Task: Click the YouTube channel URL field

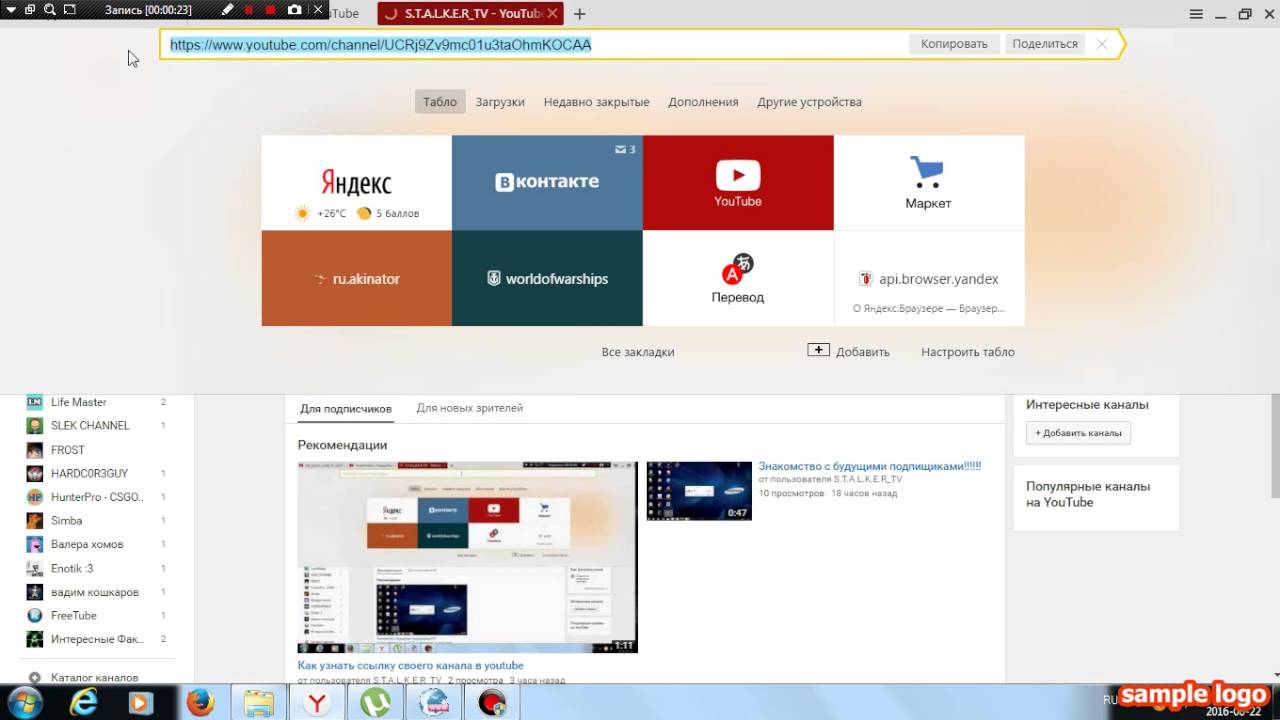Action: tap(535, 45)
